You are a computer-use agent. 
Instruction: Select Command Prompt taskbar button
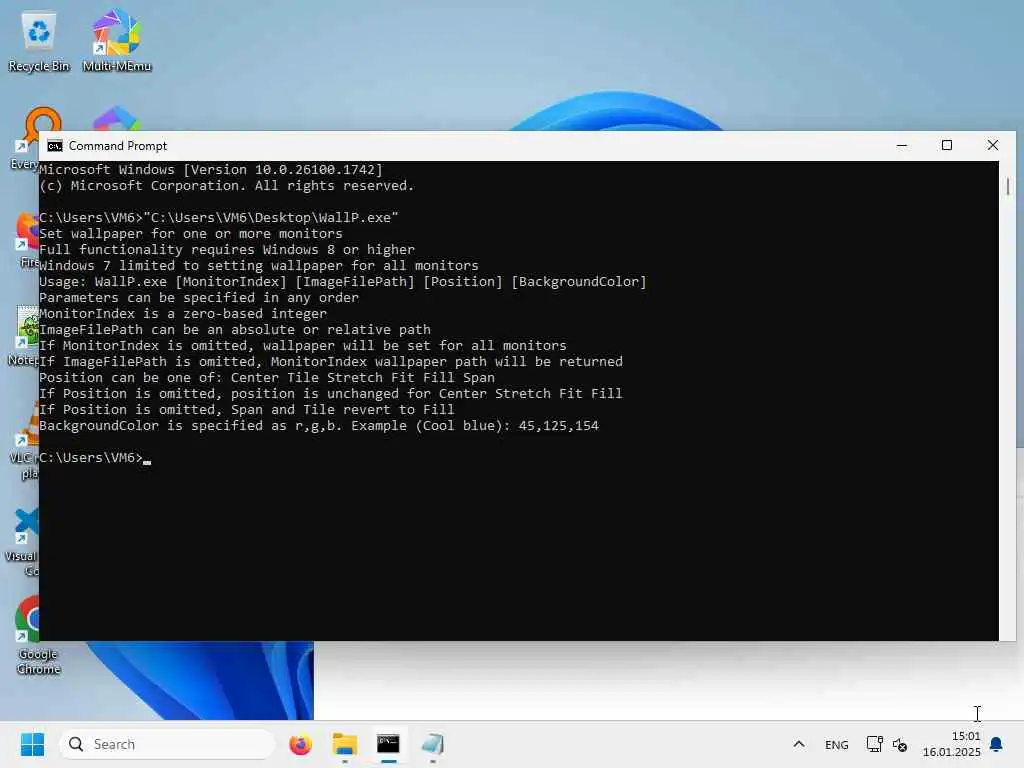click(x=389, y=744)
